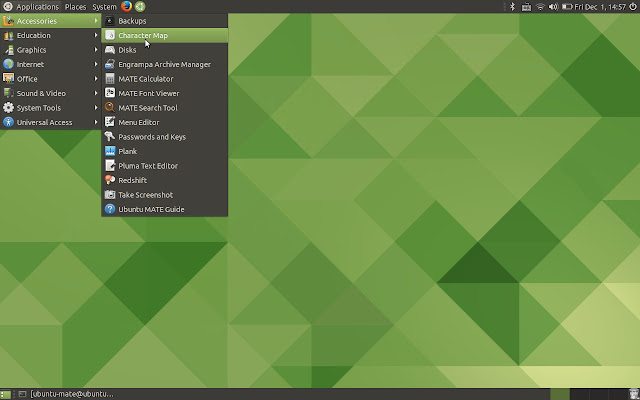The width and height of the screenshot is (640, 400).
Task: Launch Character Map
Action: coord(164,36)
